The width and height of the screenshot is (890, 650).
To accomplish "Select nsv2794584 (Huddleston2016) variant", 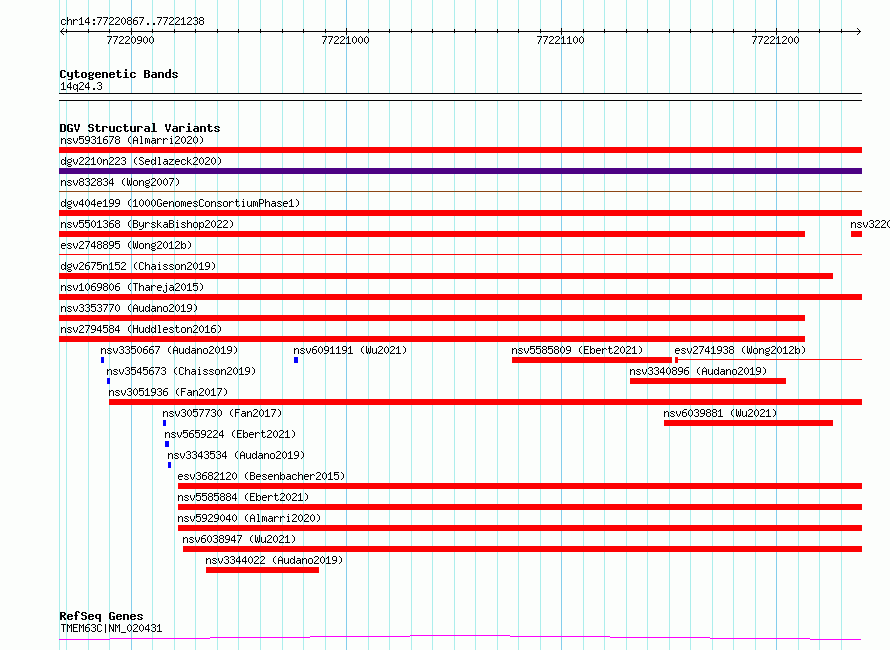I will click(x=141, y=329).
